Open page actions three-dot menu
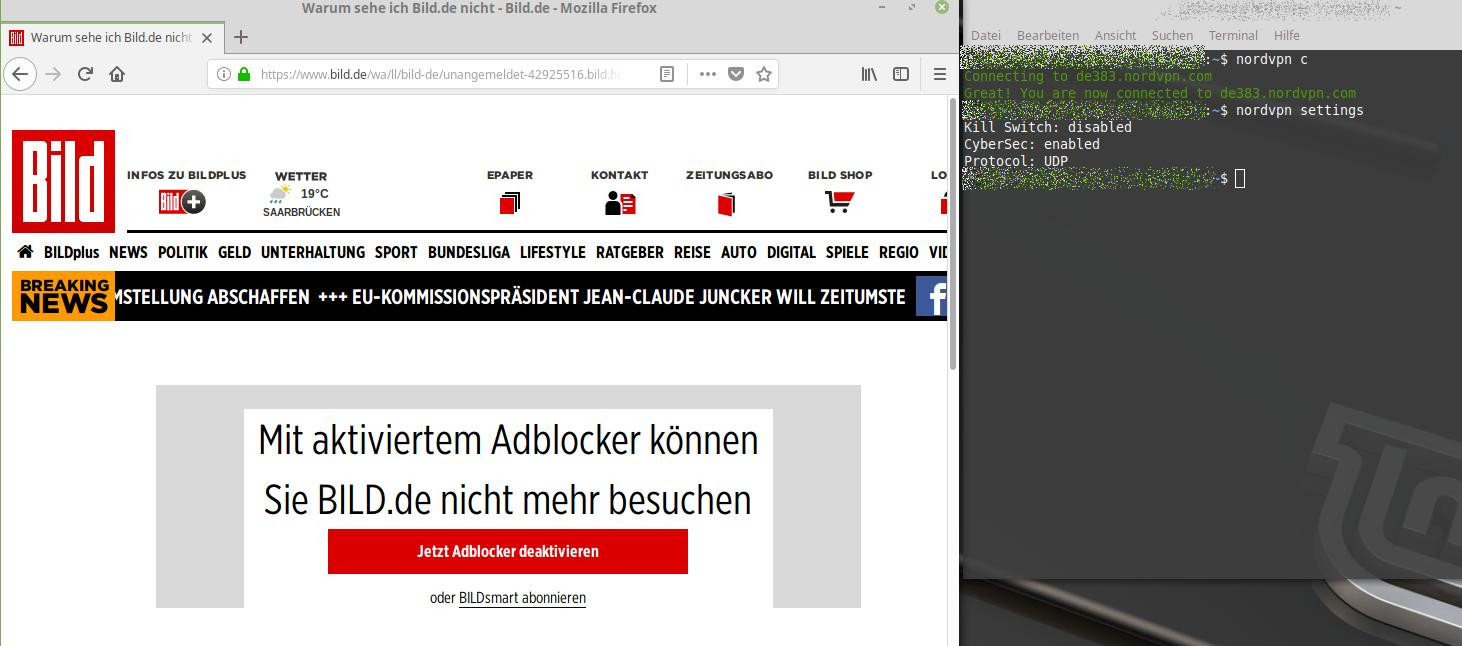Screen dimensions: 1462x646 pos(708,74)
